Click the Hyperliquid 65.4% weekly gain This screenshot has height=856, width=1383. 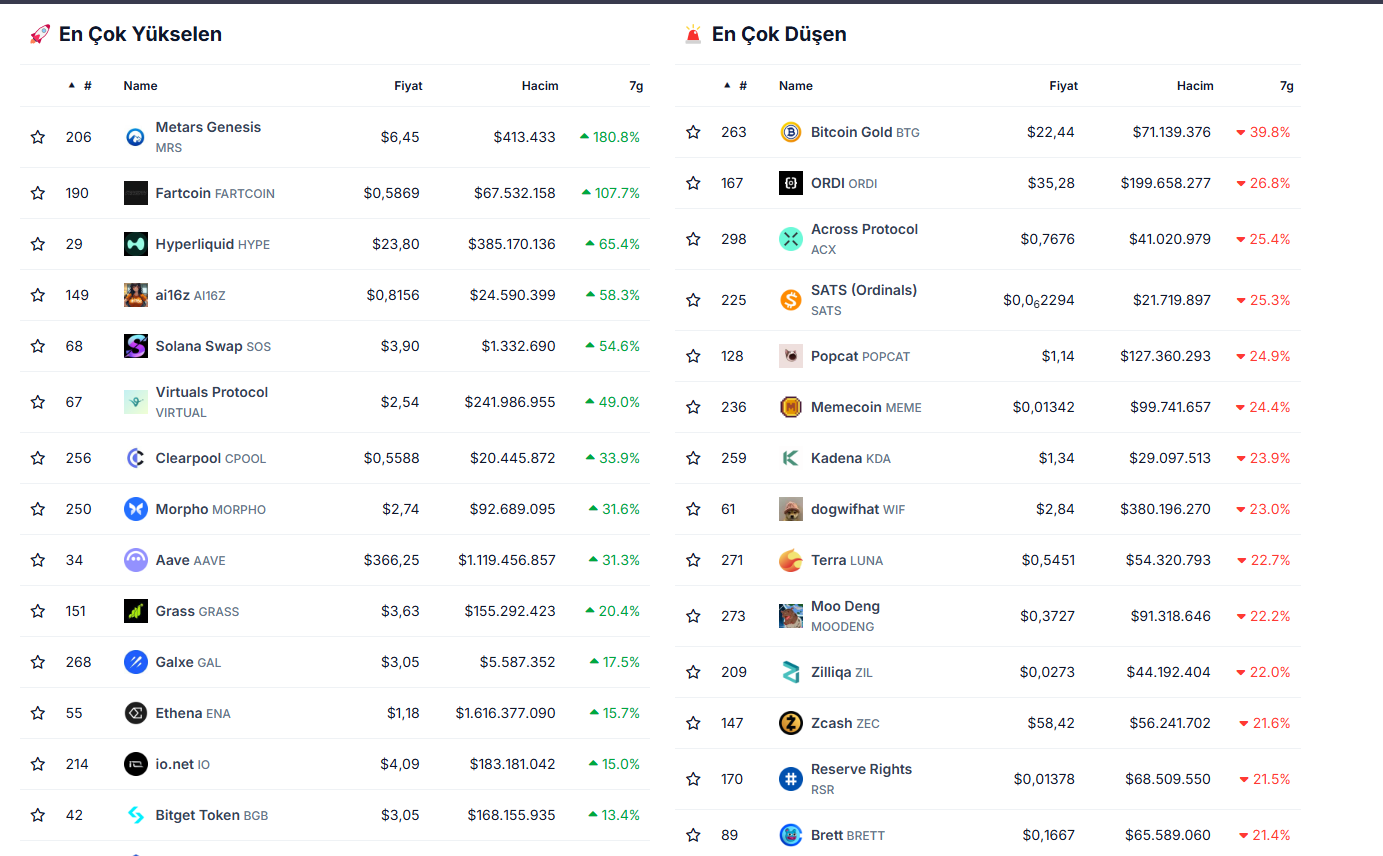(x=612, y=244)
